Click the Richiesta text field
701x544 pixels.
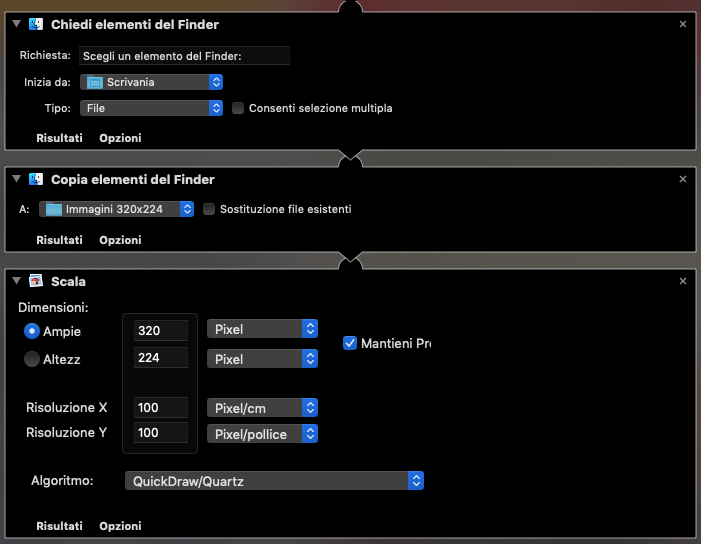(184, 56)
